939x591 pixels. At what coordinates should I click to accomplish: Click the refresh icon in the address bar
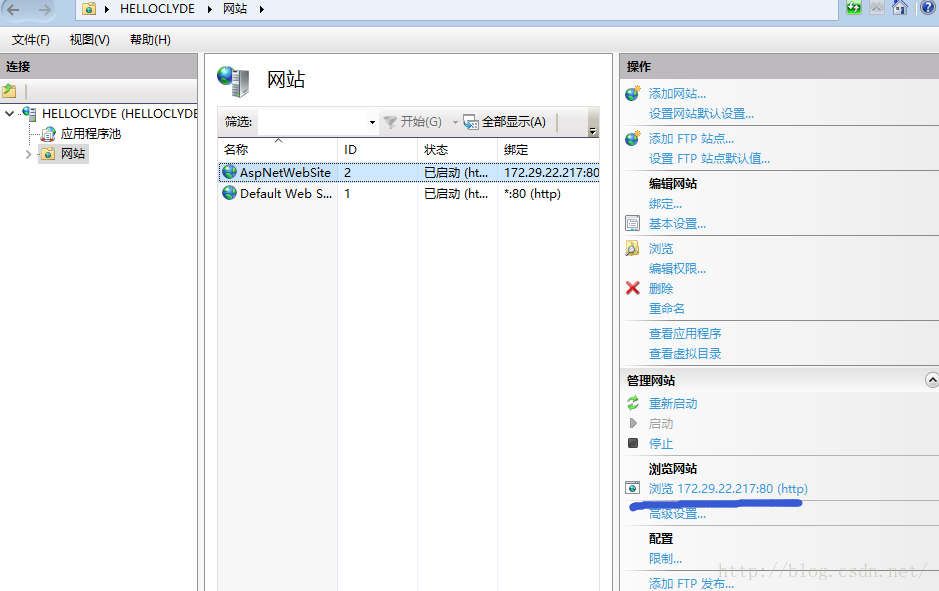click(x=853, y=8)
